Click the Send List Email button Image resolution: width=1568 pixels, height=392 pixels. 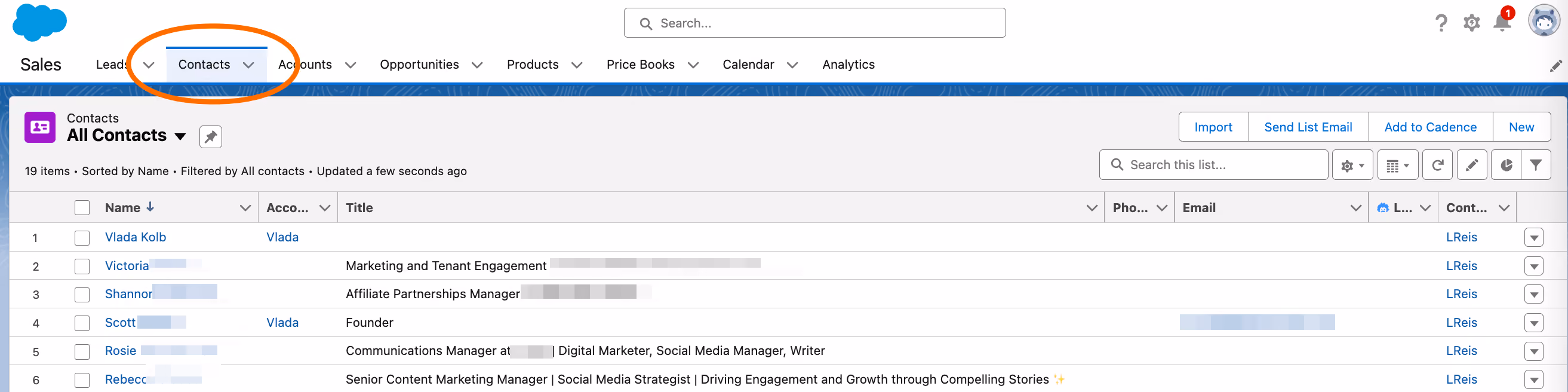click(1308, 127)
